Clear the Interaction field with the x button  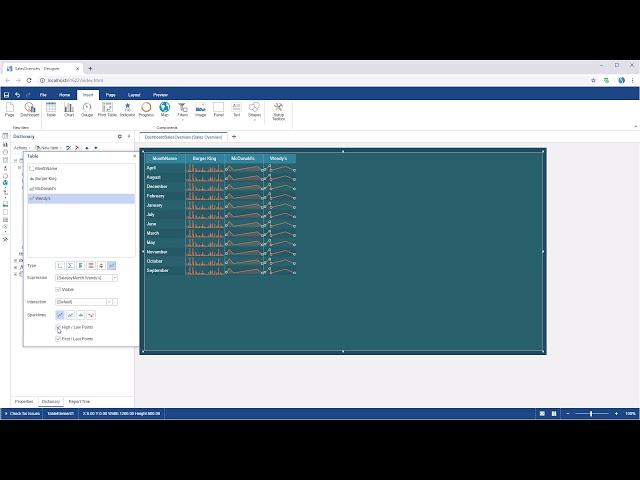(x=109, y=302)
